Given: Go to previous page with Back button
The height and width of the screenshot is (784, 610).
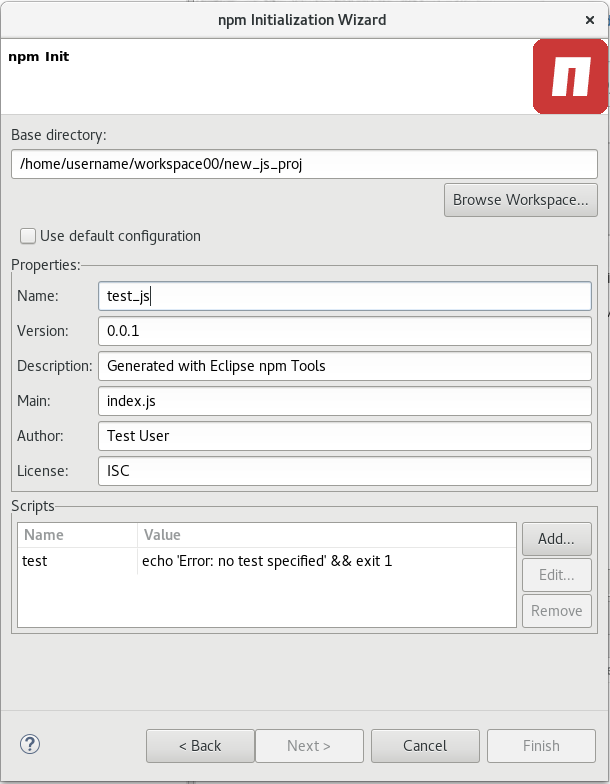Looking at the screenshot, I should pos(199,746).
